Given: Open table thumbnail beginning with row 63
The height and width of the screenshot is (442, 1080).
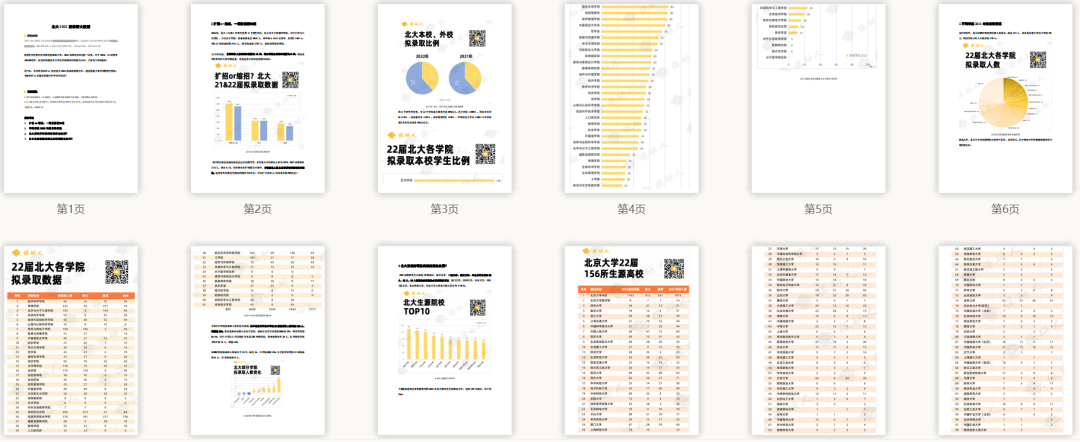Looking at the screenshot, I should click(1005, 341).
